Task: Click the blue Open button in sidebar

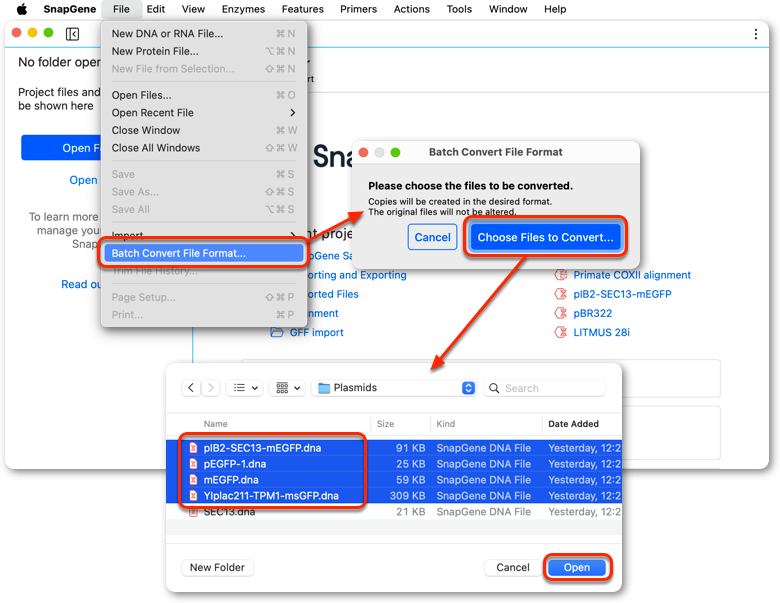Action: [61, 148]
